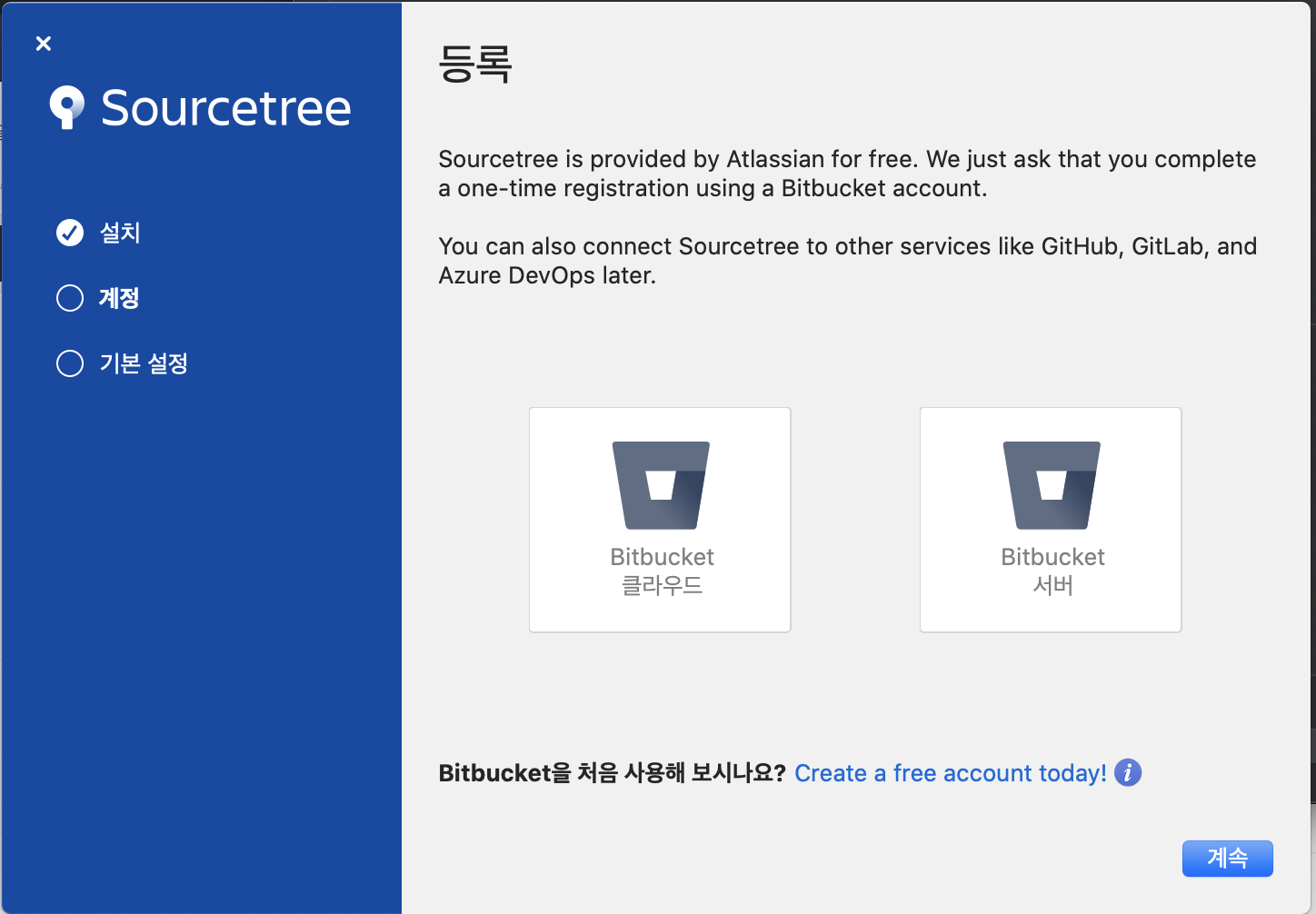The height and width of the screenshot is (914, 1316).
Task: Close the registration dialog with the X
Action: point(43,43)
